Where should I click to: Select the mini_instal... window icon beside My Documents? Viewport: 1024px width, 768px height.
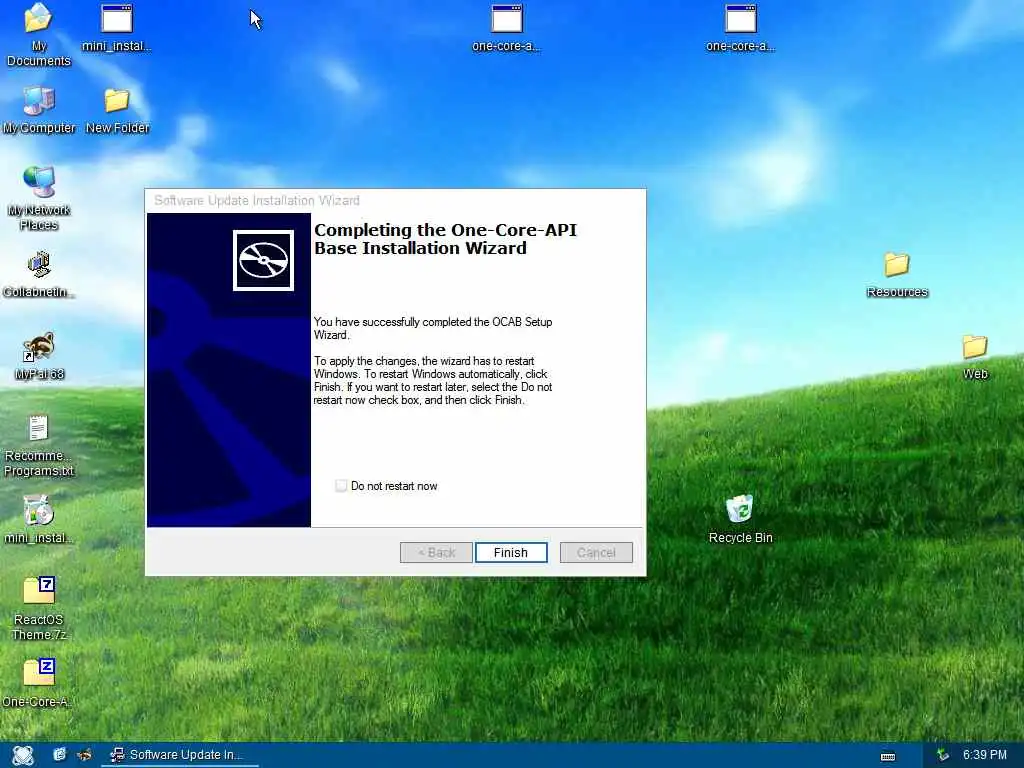point(117,28)
